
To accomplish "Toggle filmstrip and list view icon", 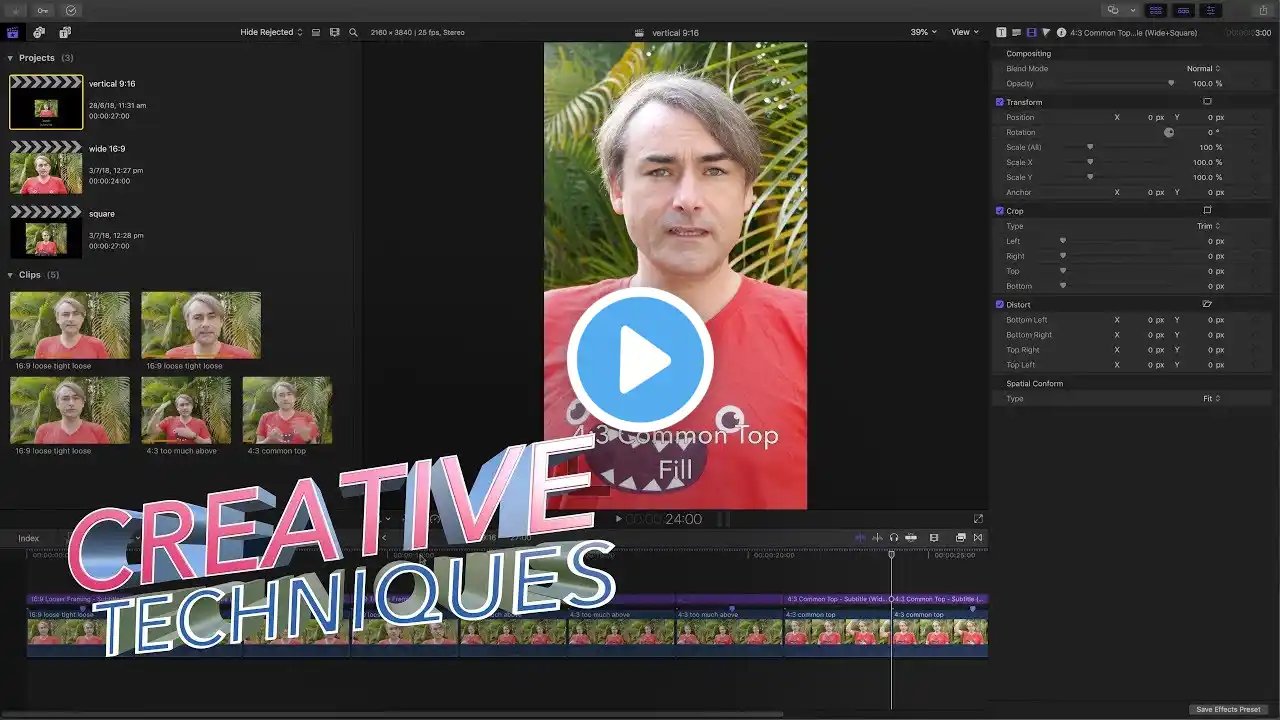I will coord(335,33).
